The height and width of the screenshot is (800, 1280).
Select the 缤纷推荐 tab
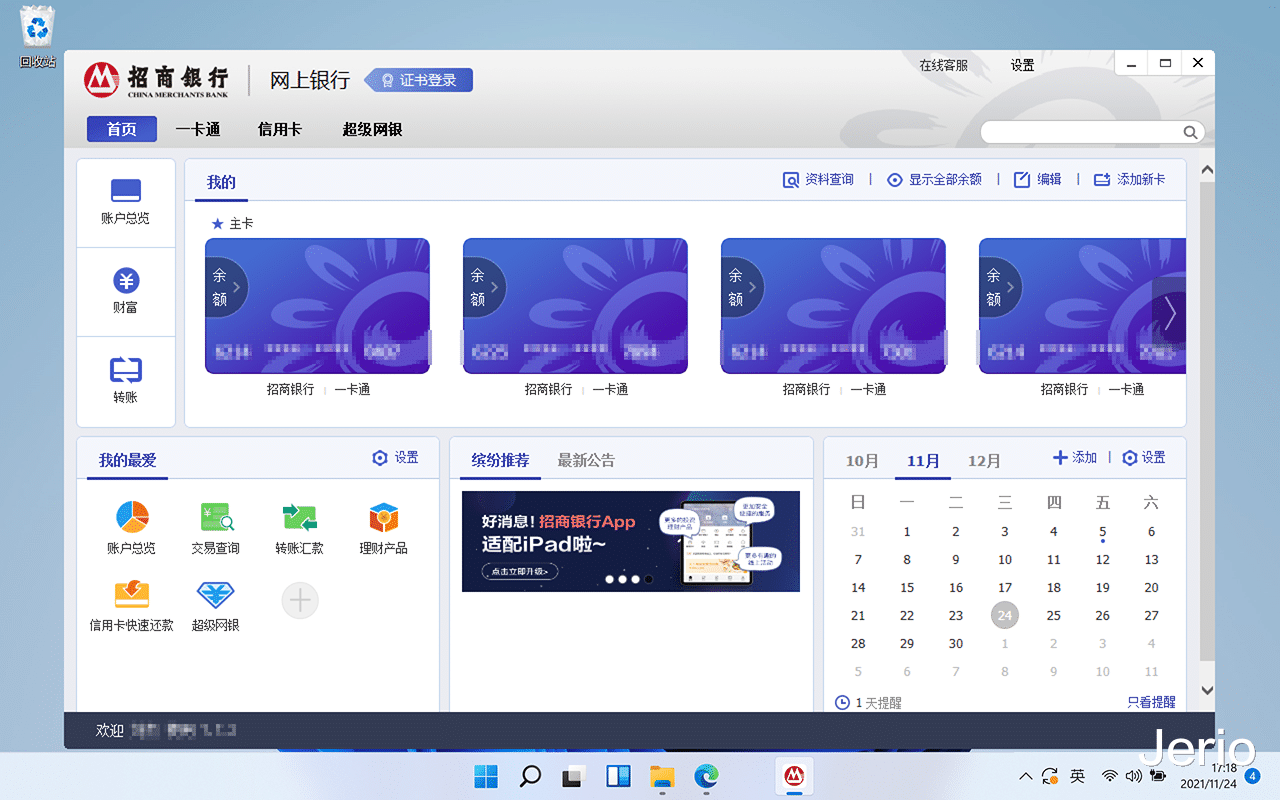(500, 460)
